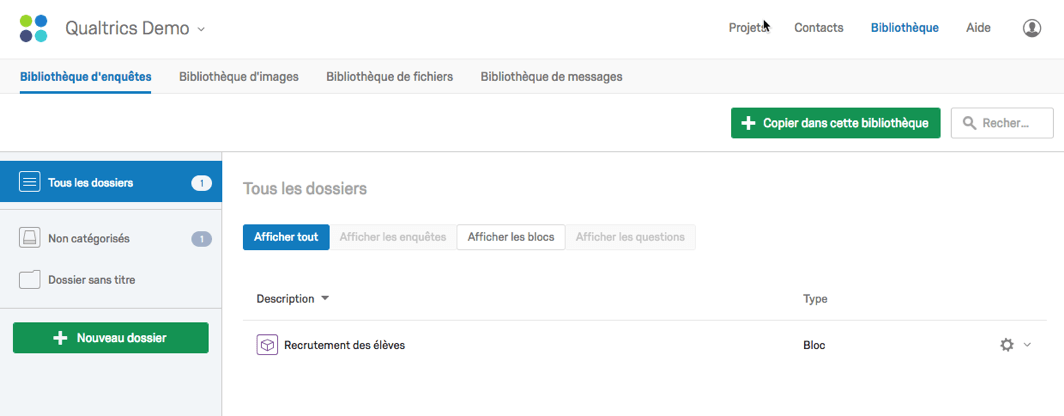This screenshot has width=1064, height=416.
Task: Go to Contacts in top navigation
Action: (x=819, y=28)
